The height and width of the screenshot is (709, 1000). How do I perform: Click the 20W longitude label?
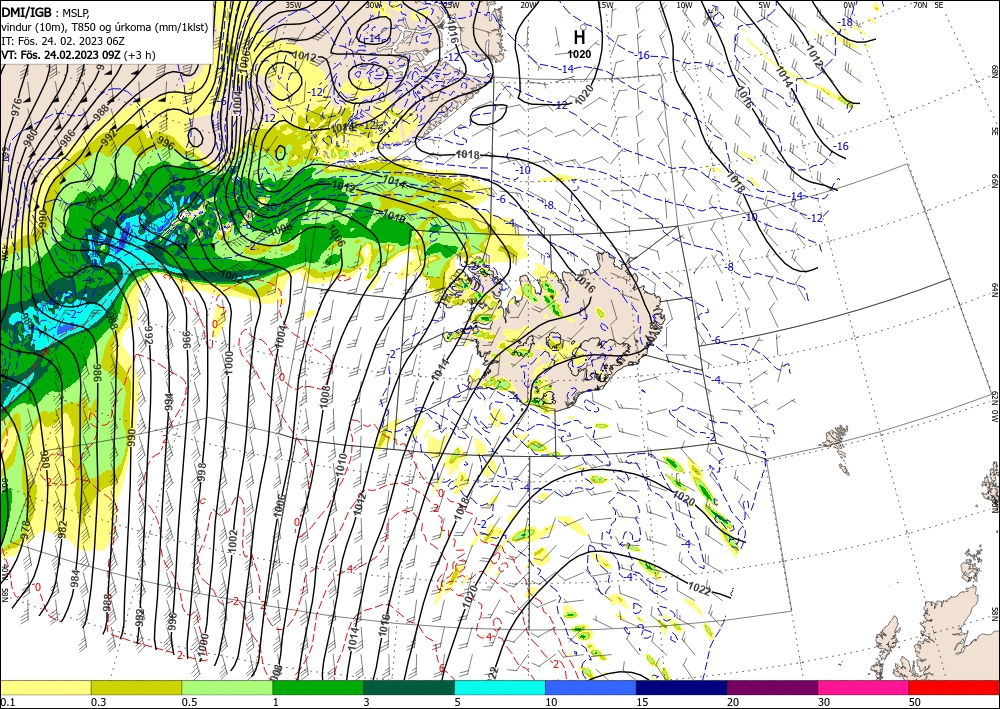(528, 5)
